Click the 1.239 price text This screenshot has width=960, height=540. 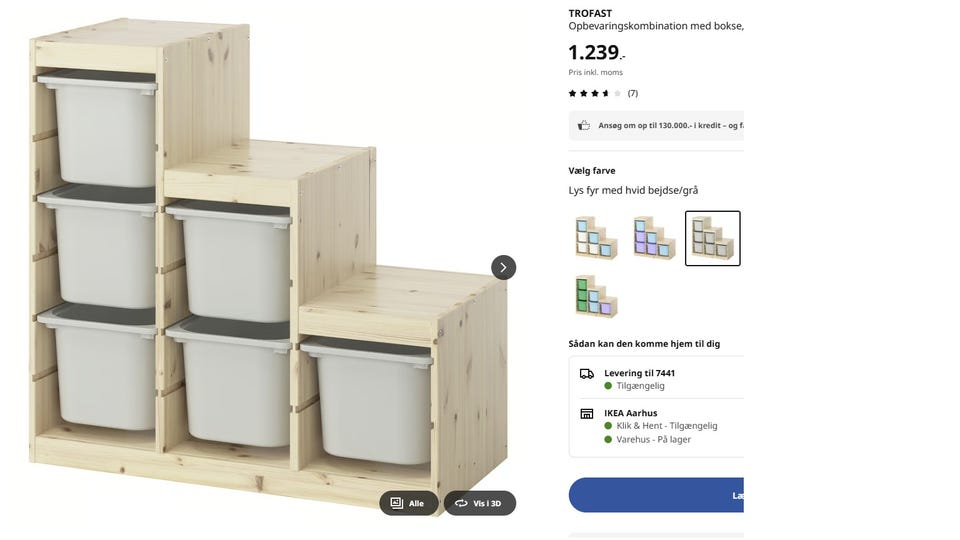pyautogui.click(x=595, y=53)
